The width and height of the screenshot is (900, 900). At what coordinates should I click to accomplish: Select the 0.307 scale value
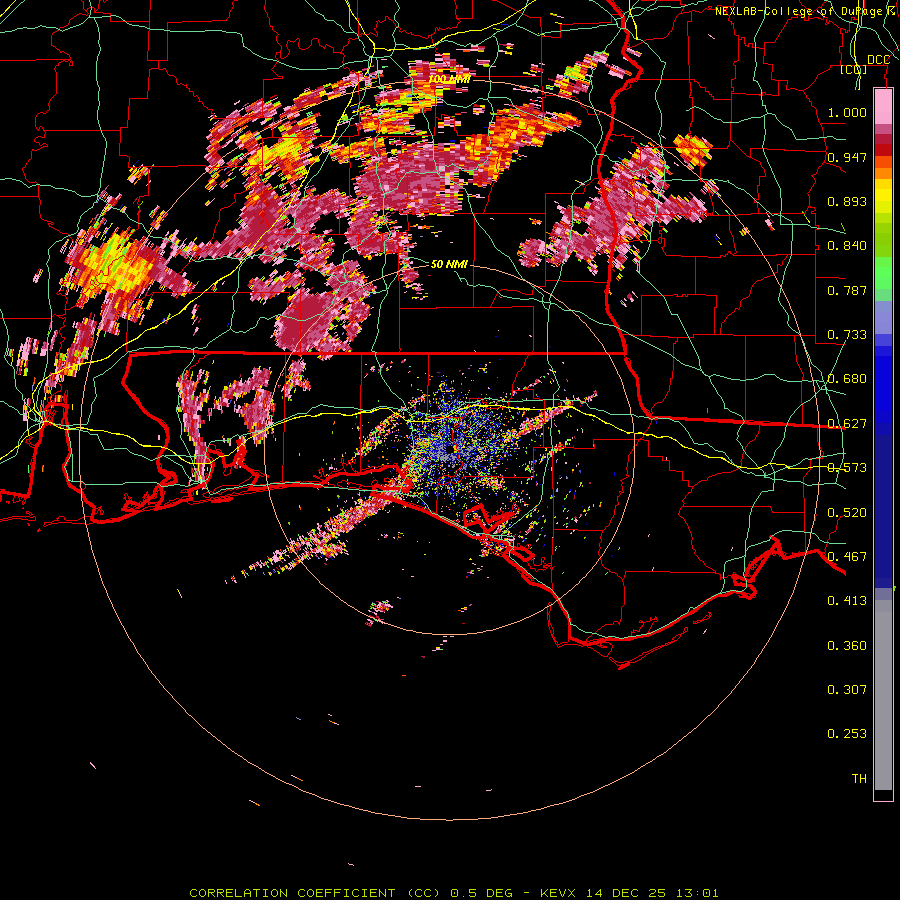coord(847,690)
